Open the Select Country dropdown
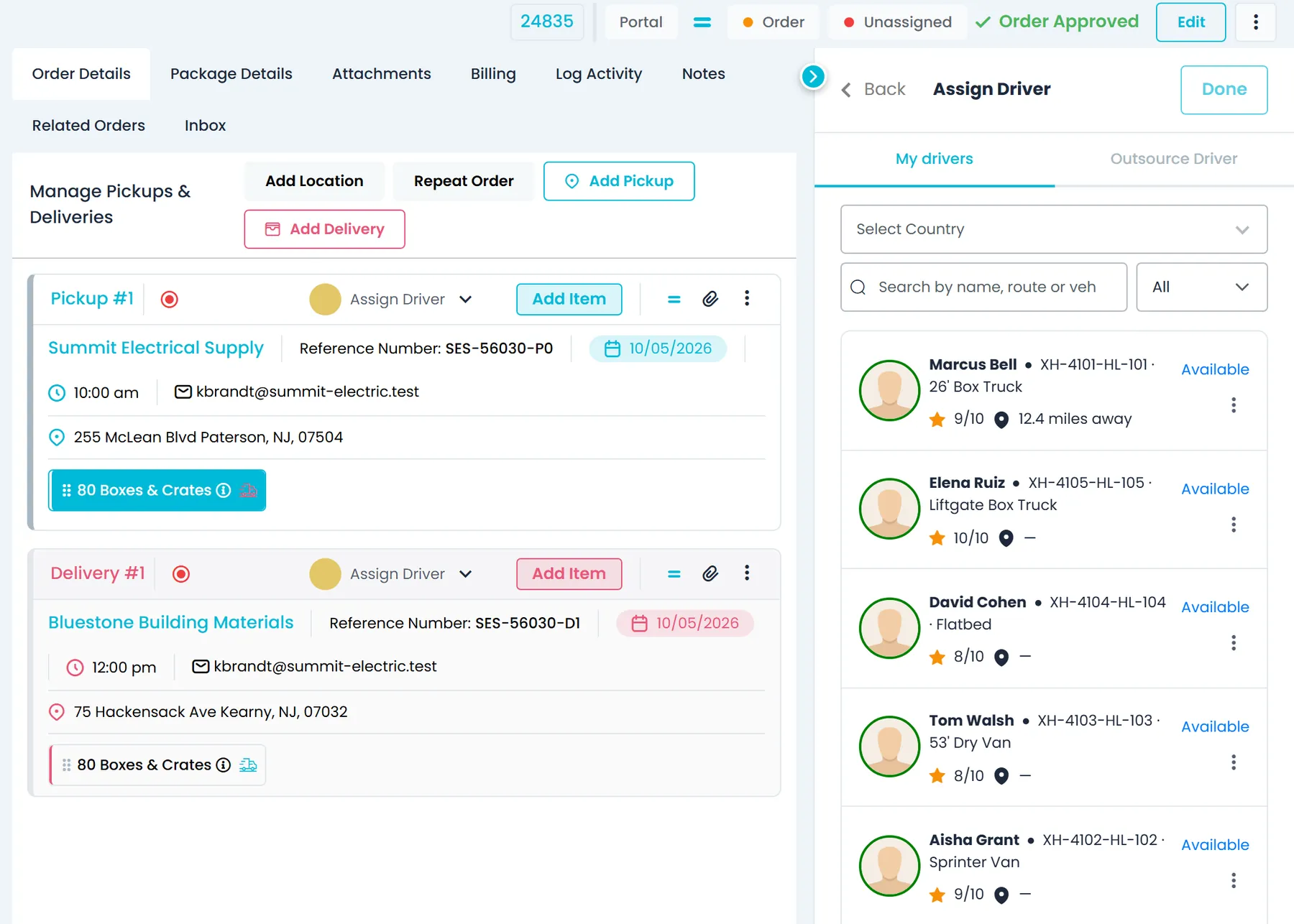This screenshot has height=924, width=1294. [1054, 229]
